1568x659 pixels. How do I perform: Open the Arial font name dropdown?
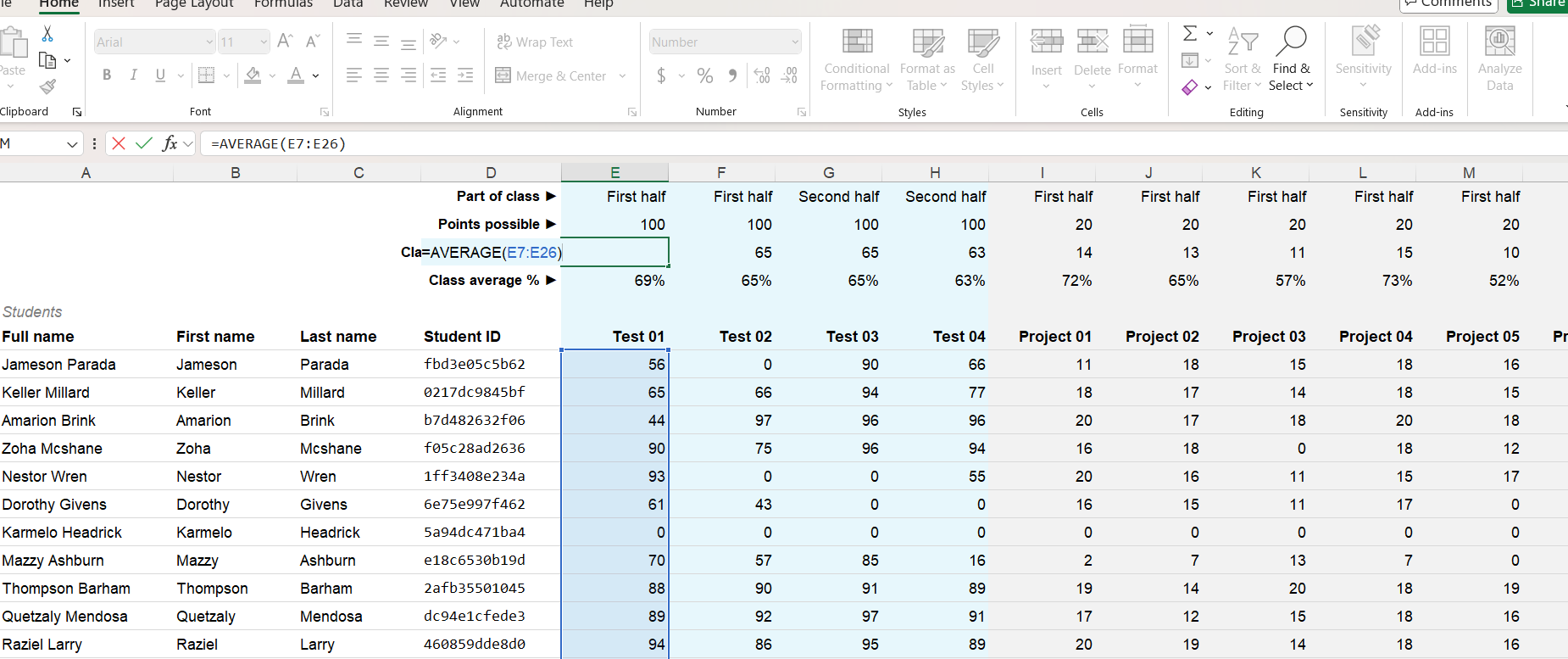tap(209, 42)
